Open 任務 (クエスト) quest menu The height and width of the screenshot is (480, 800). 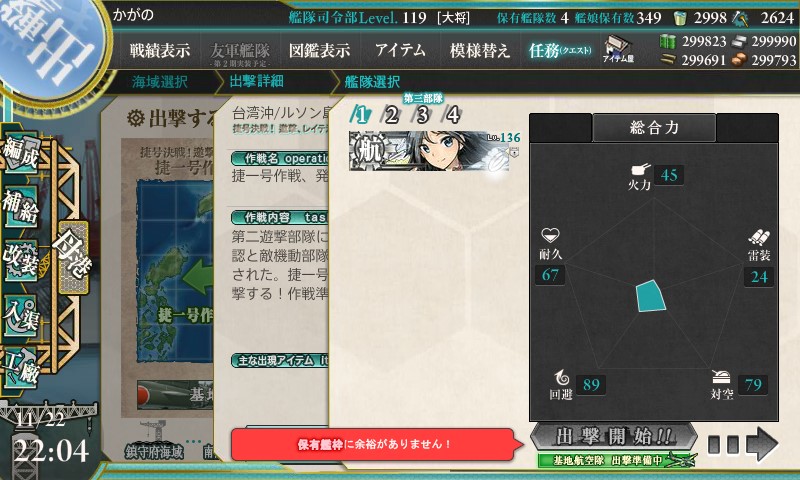coord(560,50)
